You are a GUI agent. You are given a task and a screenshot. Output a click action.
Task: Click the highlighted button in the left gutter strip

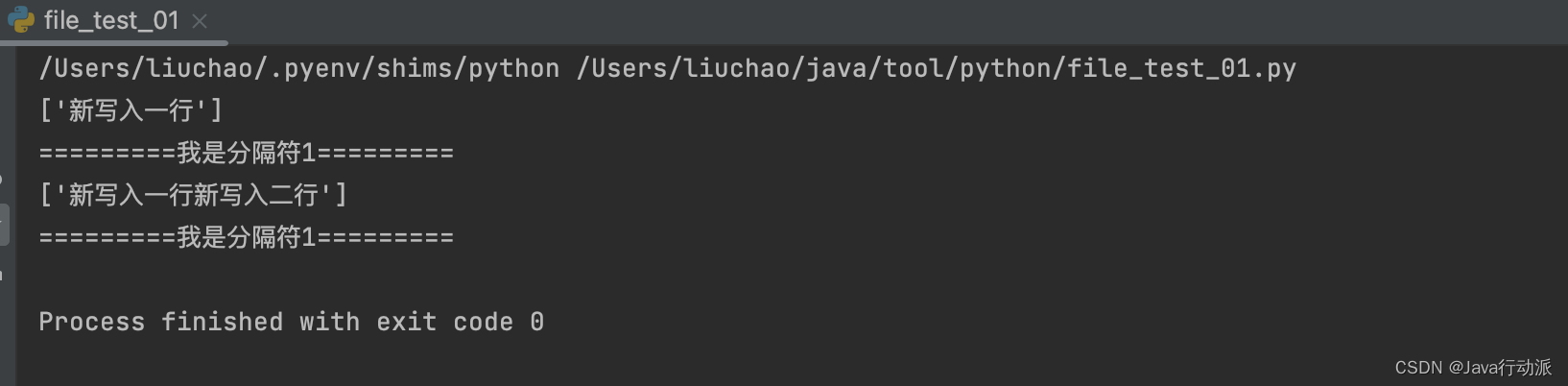[x=4, y=225]
